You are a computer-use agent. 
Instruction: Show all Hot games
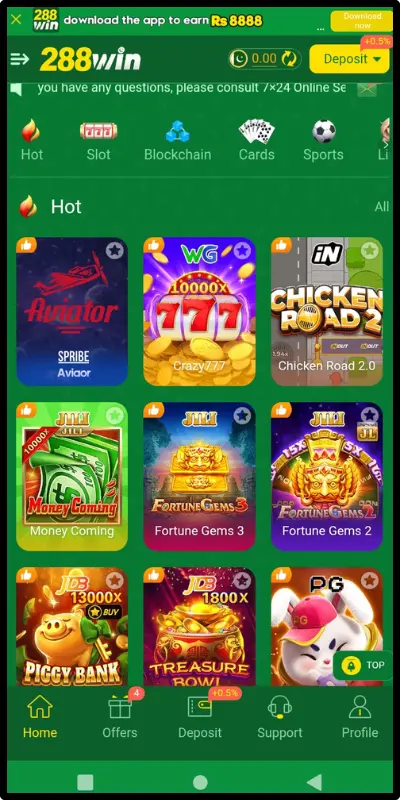[x=382, y=207]
